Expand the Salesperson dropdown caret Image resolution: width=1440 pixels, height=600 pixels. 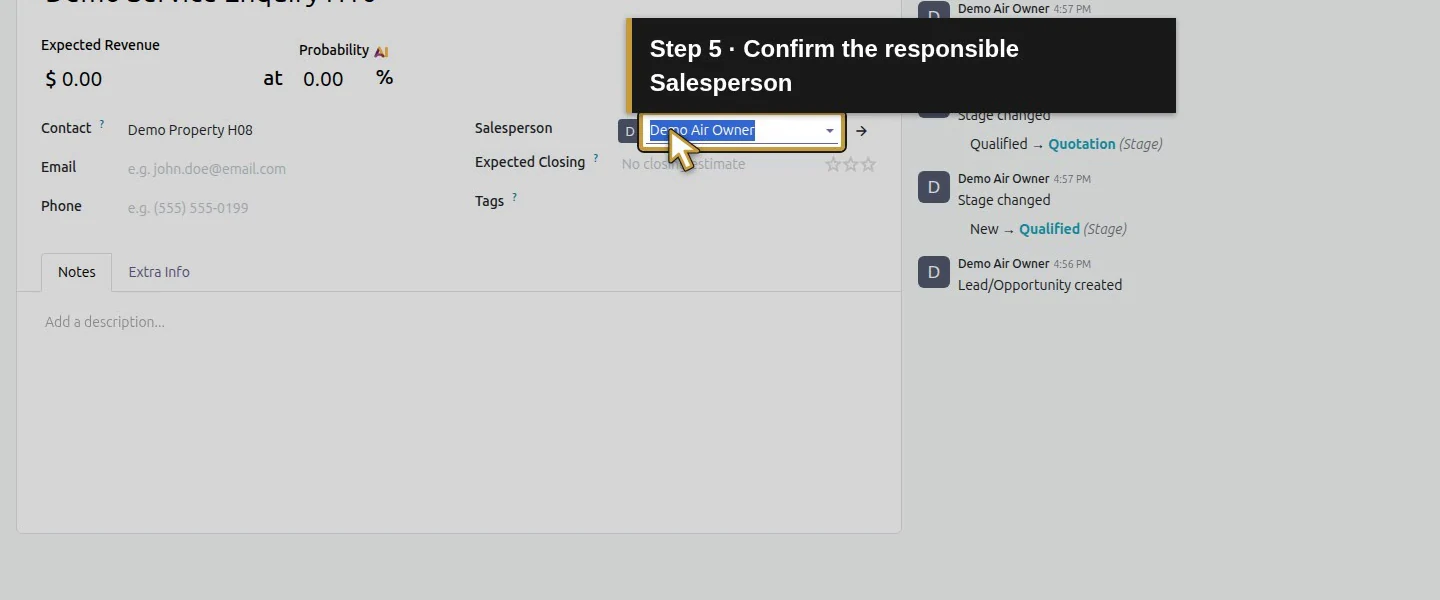pyautogui.click(x=829, y=131)
